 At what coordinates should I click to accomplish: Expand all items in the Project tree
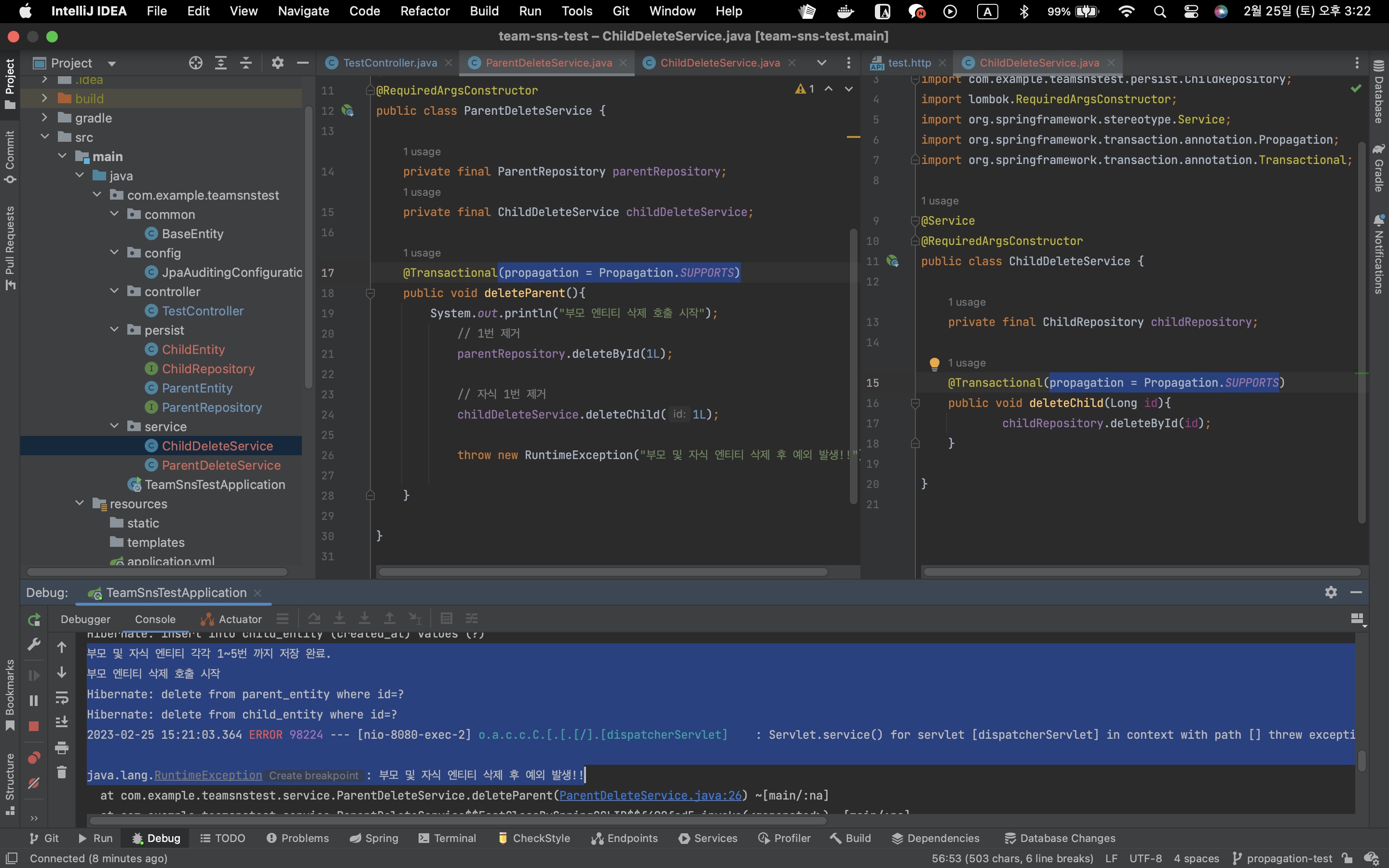click(221, 63)
